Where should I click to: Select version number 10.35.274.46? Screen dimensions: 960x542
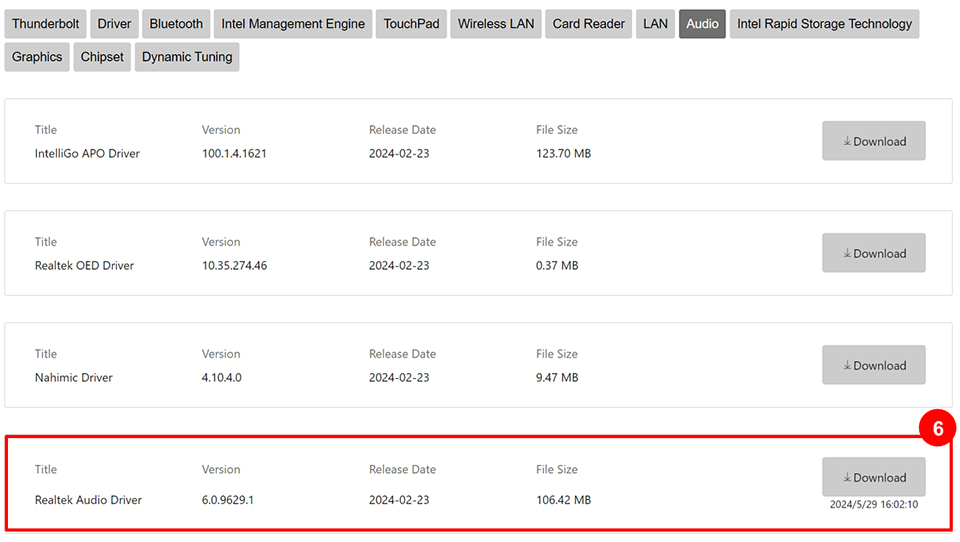[x=234, y=265]
